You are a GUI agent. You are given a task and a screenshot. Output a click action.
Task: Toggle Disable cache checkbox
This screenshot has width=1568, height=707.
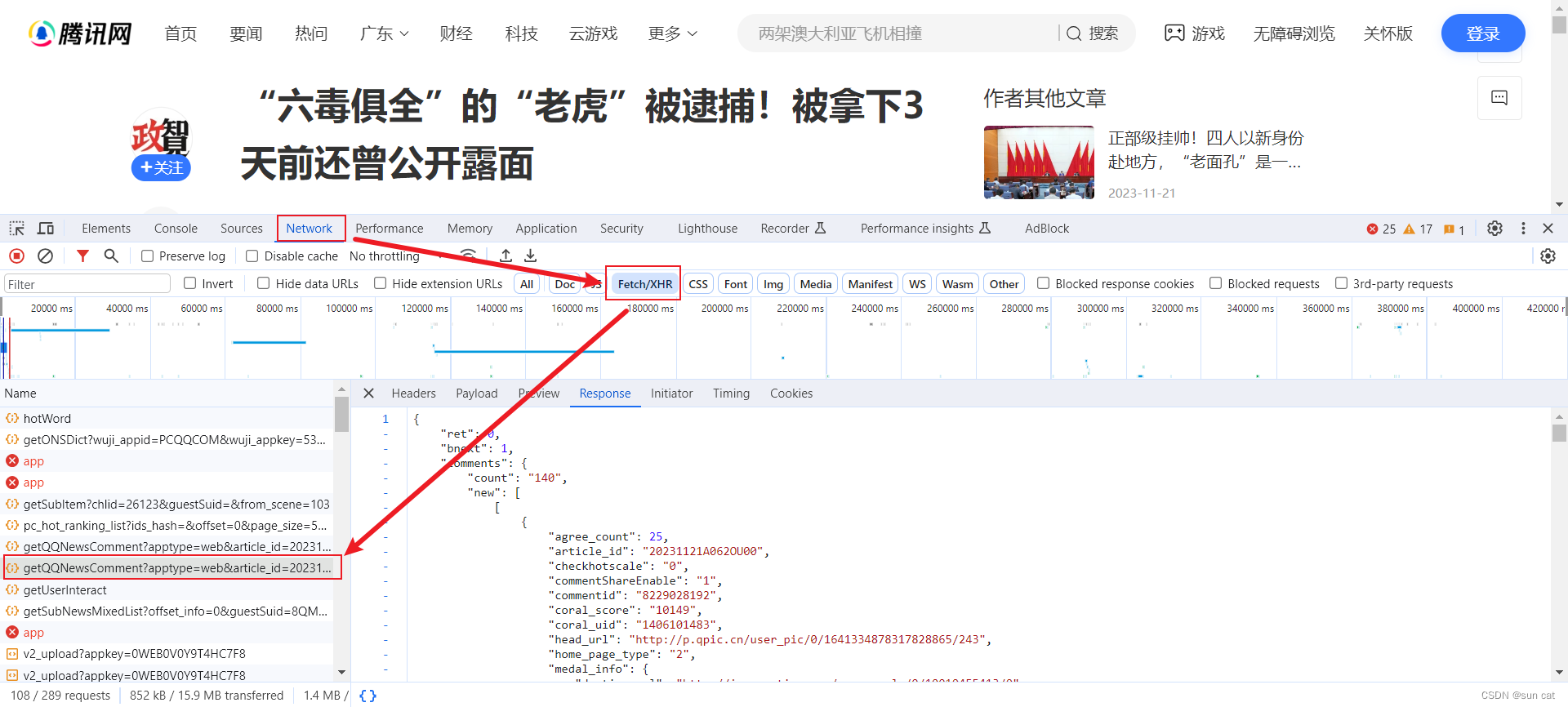pyautogui.click(x=252, y=256)
